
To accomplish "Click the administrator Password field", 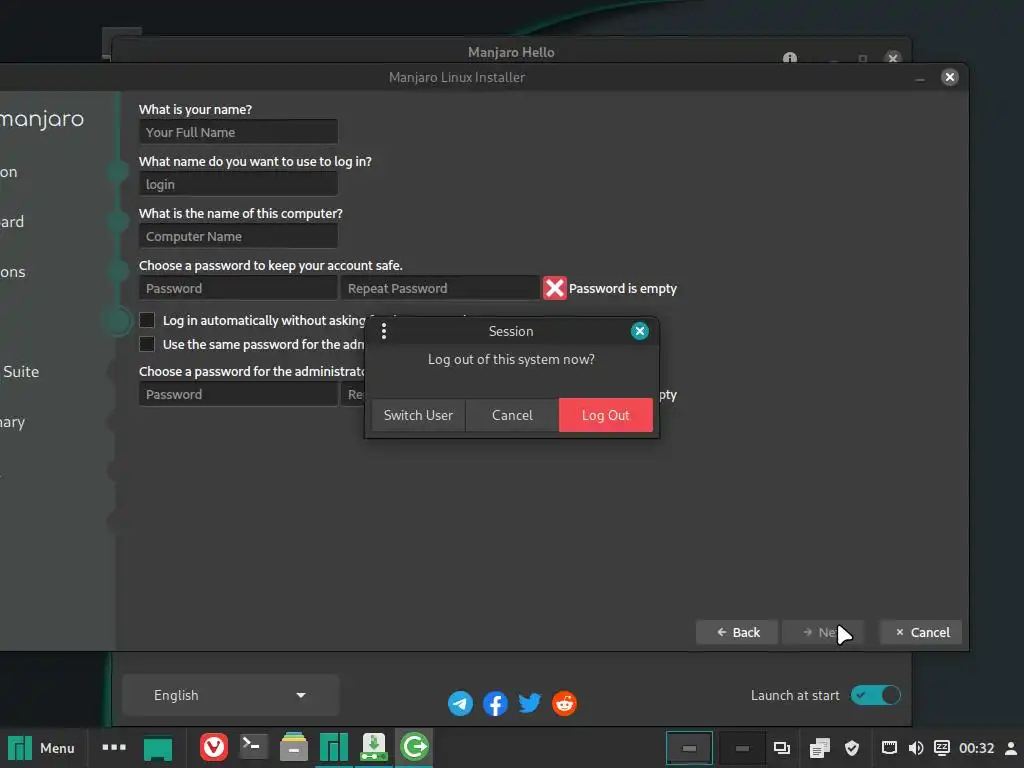I will tap(238, 394).
